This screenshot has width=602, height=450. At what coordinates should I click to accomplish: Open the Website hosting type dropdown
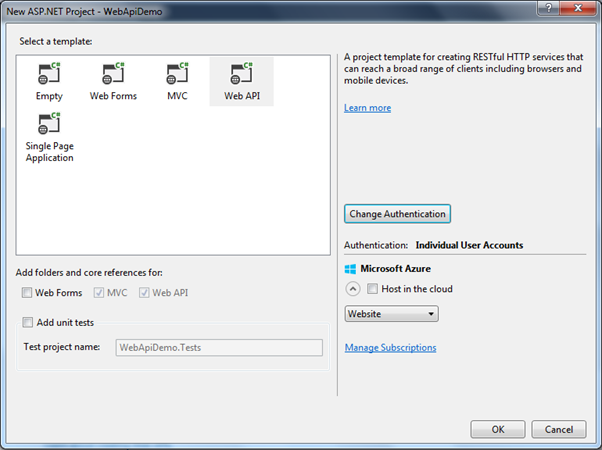[x=391, y=314]
